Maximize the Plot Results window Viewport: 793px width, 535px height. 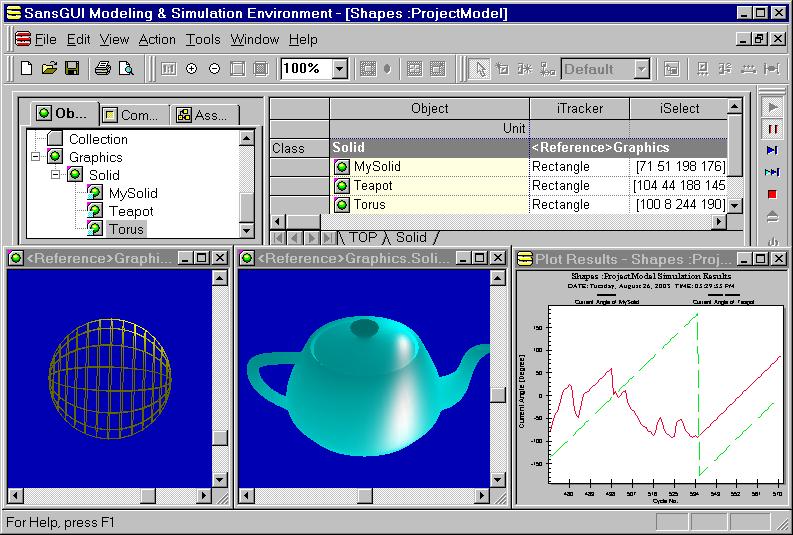[x=761, y=259]
